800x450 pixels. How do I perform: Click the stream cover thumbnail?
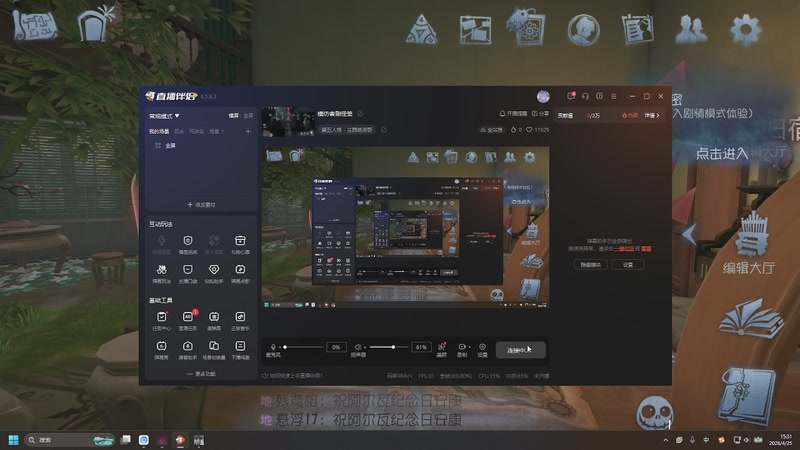coord(288,121)
